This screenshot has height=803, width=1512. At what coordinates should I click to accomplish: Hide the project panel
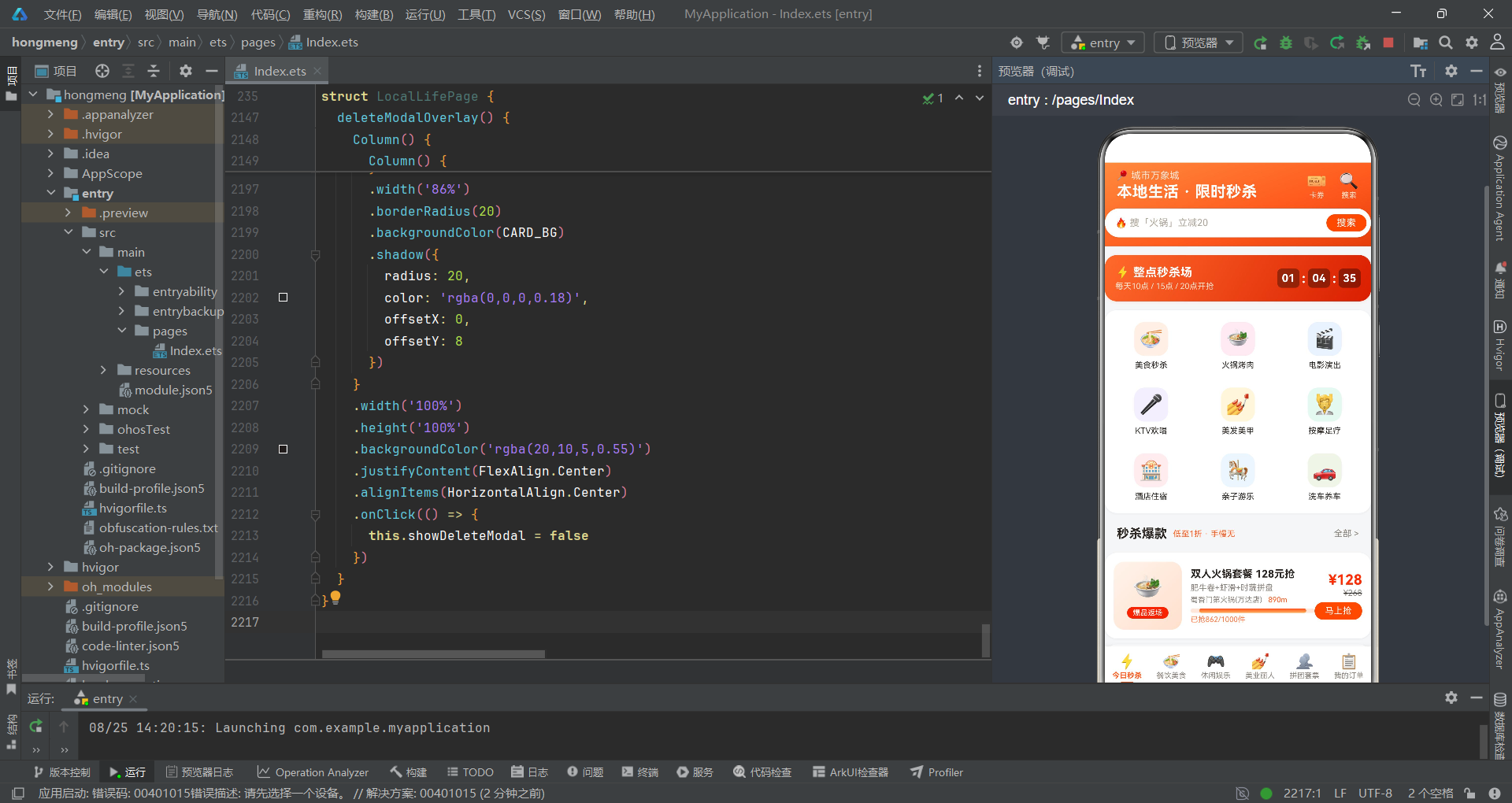tap(211, 72)
